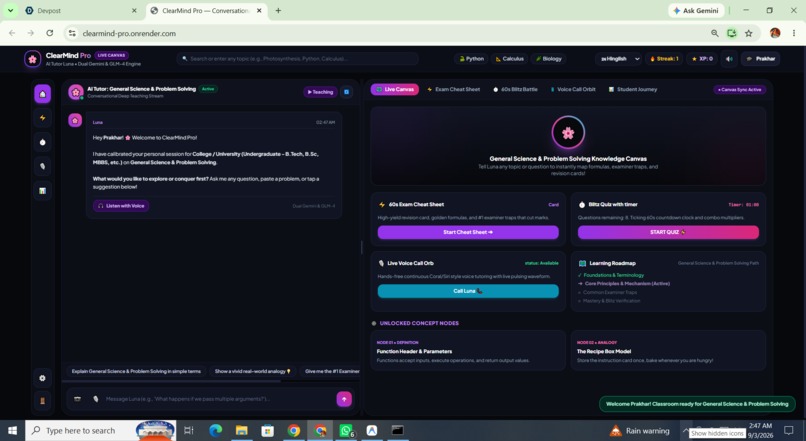Click the AI Tutor header avatar
806x441 pixels.
click(76, 92)
